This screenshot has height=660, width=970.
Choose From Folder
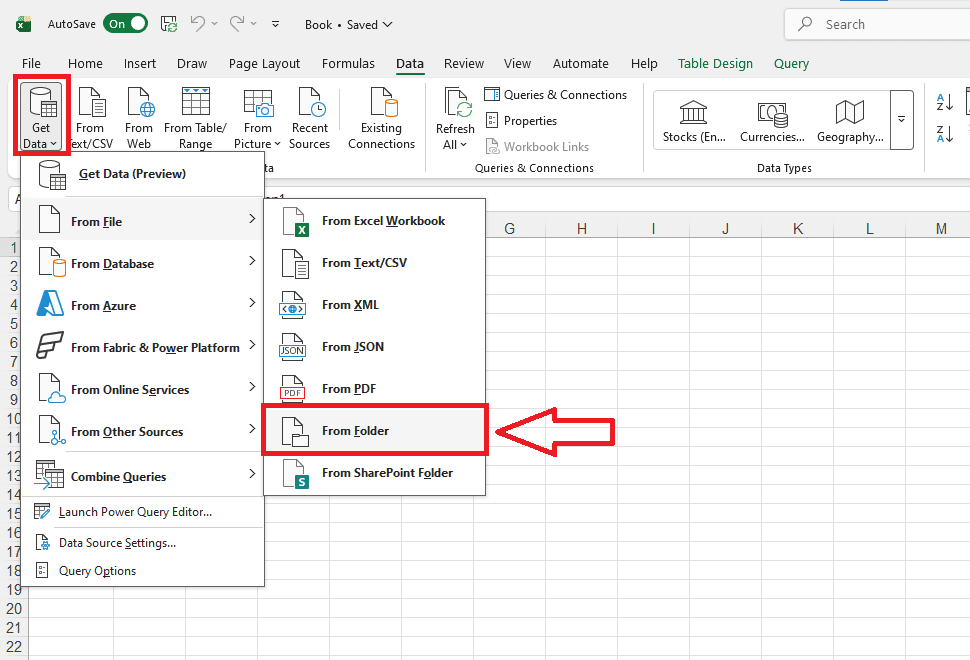coord(374,431)
